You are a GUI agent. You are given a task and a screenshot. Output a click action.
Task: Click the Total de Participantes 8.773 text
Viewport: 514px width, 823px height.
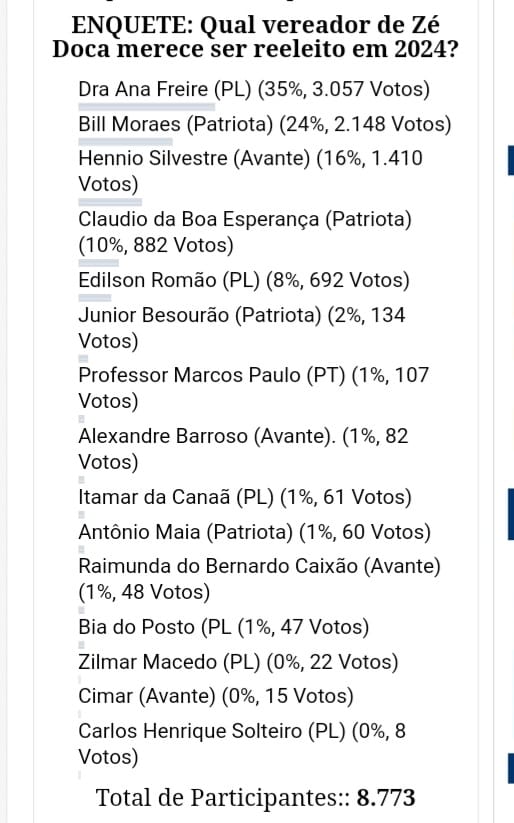256,798
